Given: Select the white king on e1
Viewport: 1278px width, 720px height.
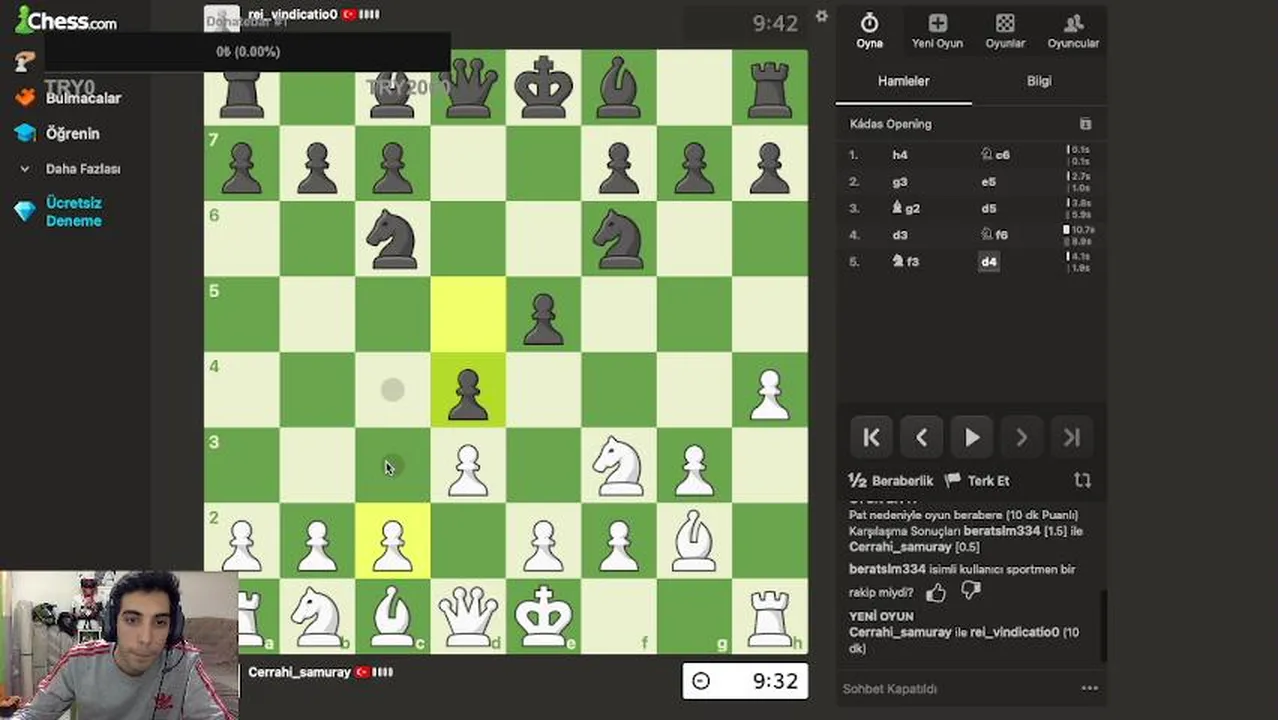Looking at the screenshot, I should click(543, 616).
